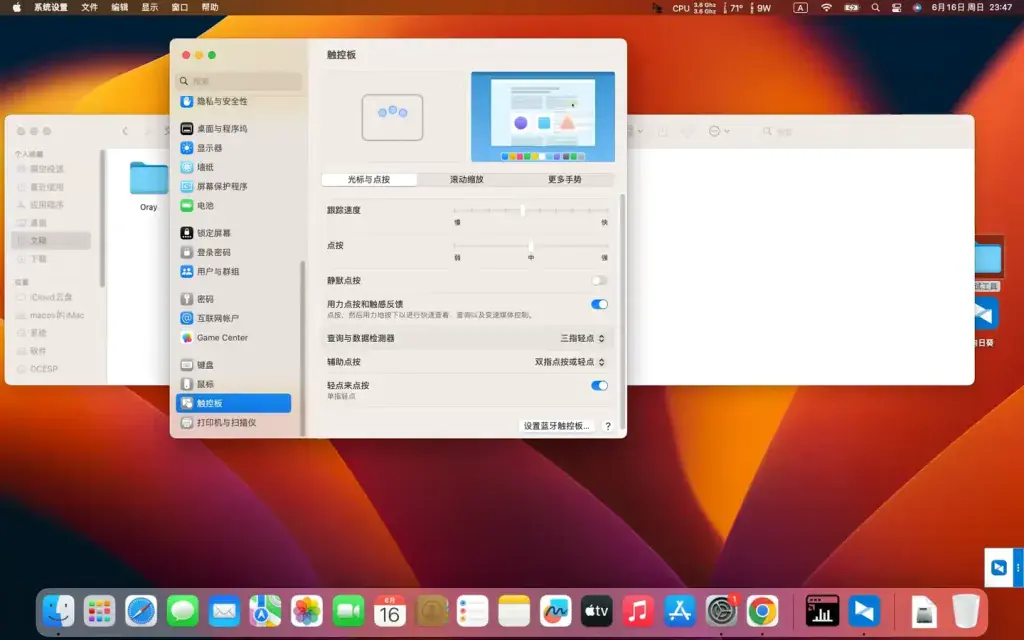Open 文件 menu in menu bar
The height and width of the screenshot is (640, 1024).
point(89,7)
